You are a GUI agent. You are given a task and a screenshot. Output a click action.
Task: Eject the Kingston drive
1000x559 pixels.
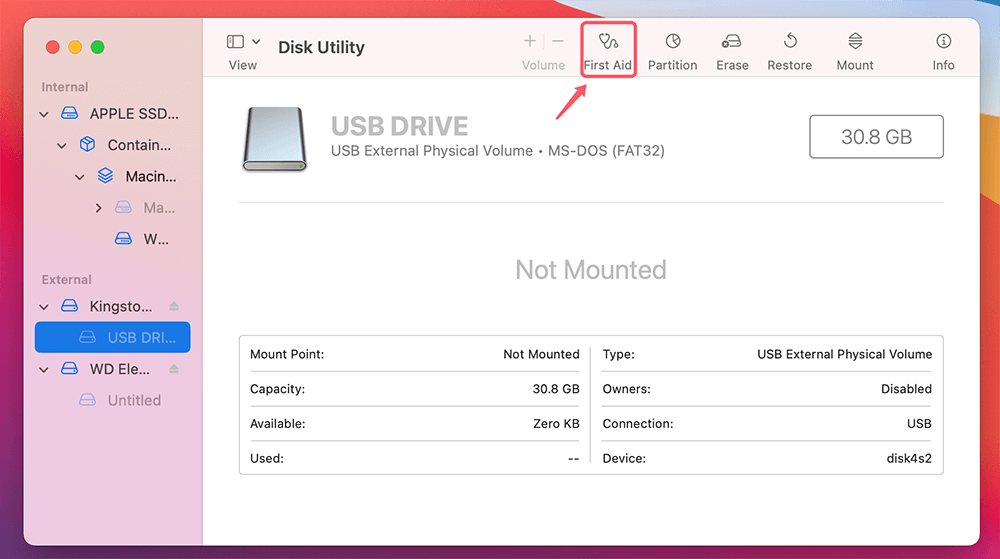174,306
